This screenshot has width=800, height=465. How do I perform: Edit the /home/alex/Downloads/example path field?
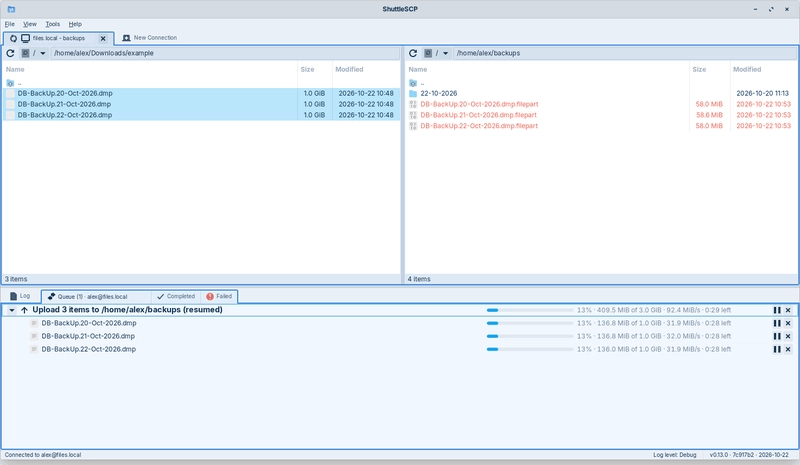pyautogui.click(x=224, y=53)
